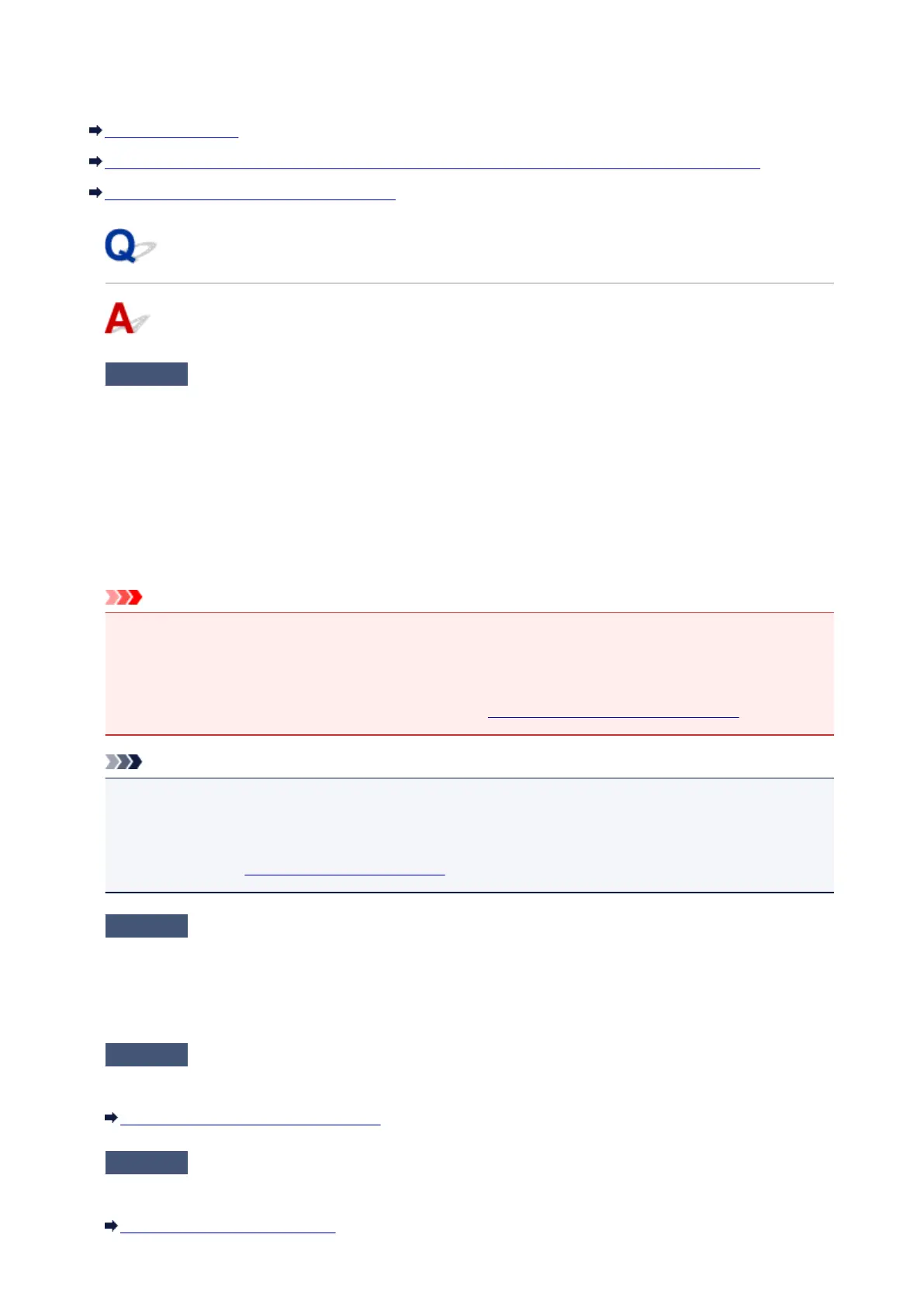Click the arrow beside the shortest top link
924x1307 pixels.
(95, 131)
